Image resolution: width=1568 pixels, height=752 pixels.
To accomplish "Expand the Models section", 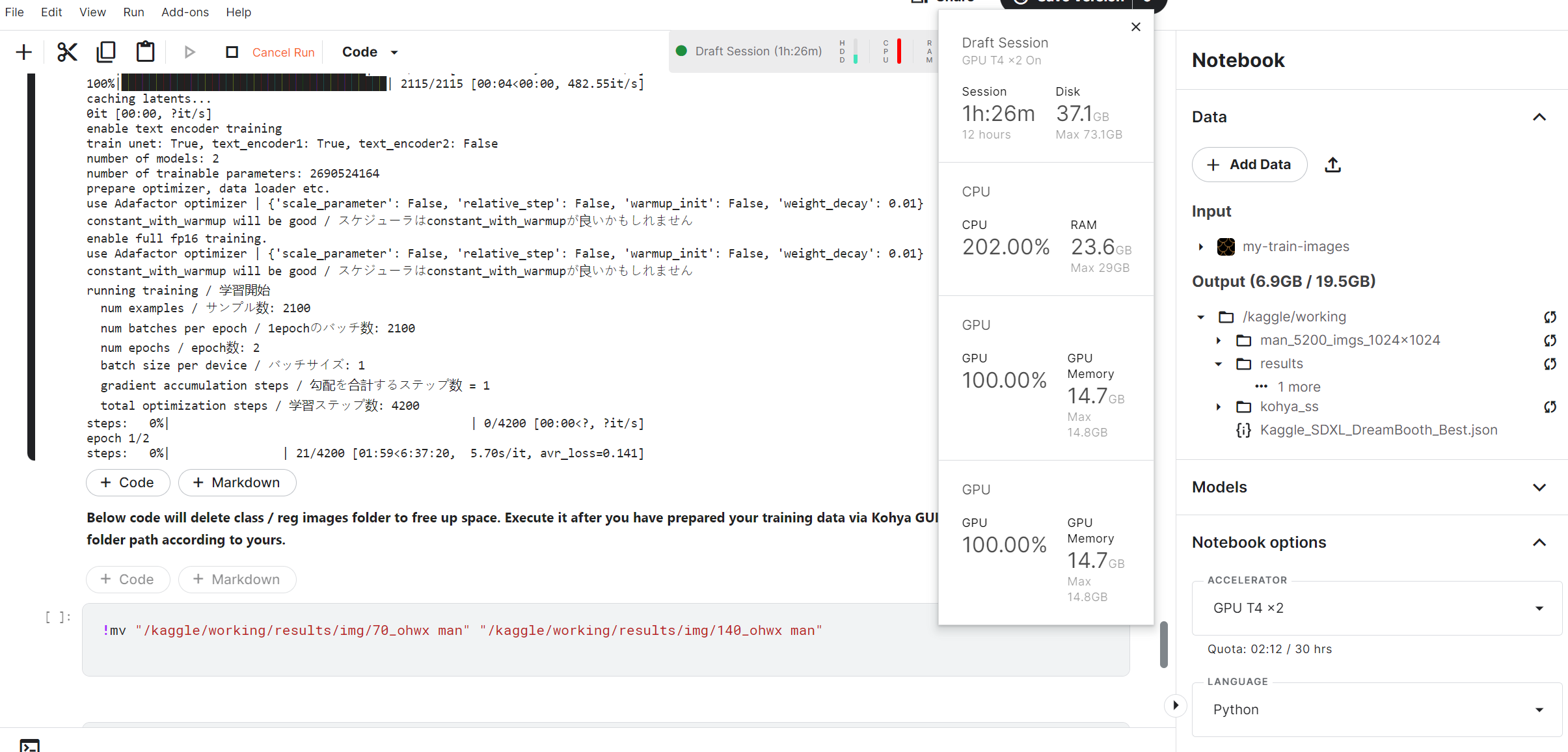I will tap(1539, 487).
